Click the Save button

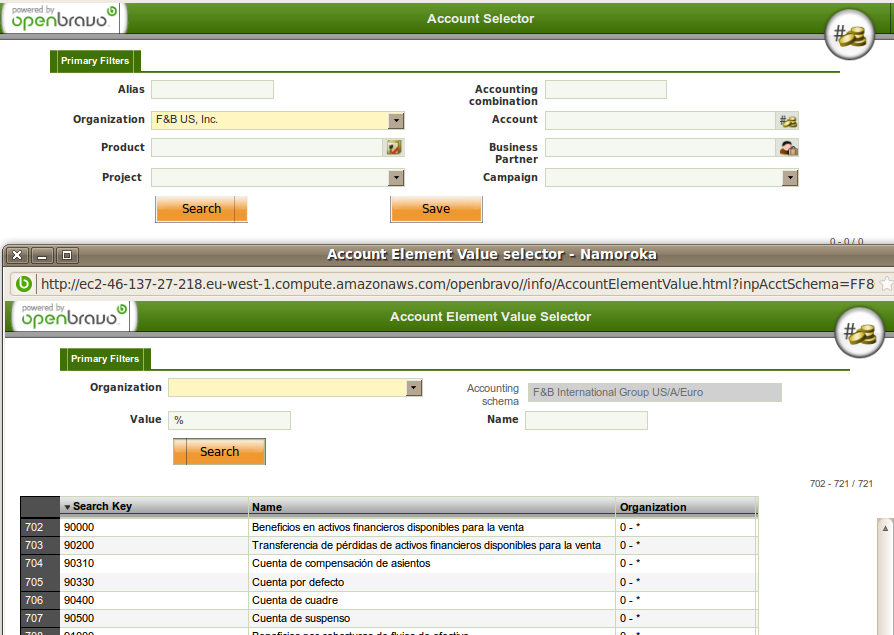436,209
